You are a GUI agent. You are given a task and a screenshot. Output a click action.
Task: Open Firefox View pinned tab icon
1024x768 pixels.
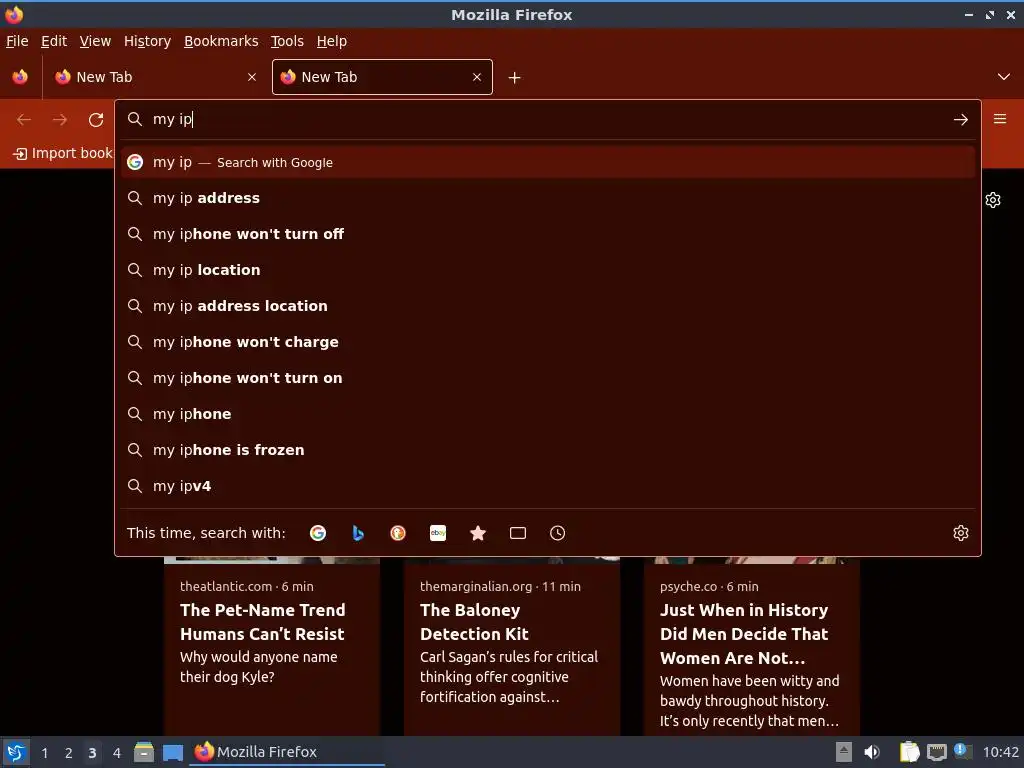coord(20,77)
